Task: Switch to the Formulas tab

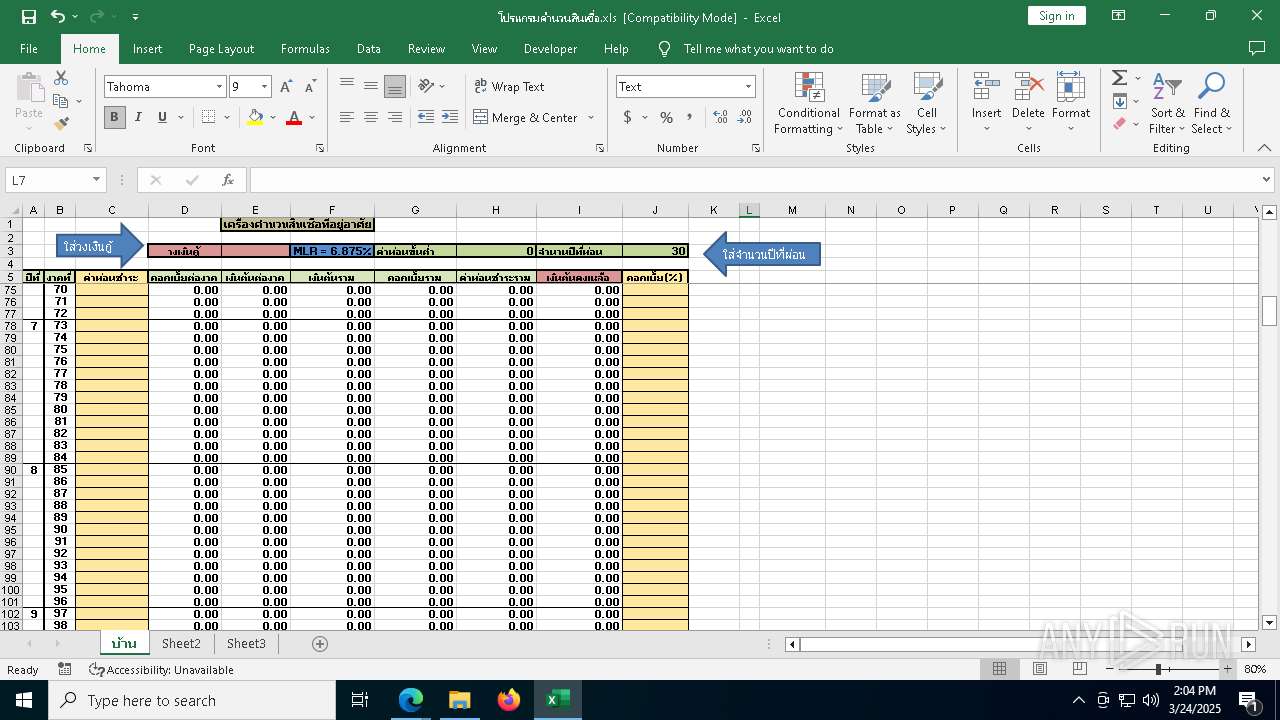Action: (x=305, y=49)
